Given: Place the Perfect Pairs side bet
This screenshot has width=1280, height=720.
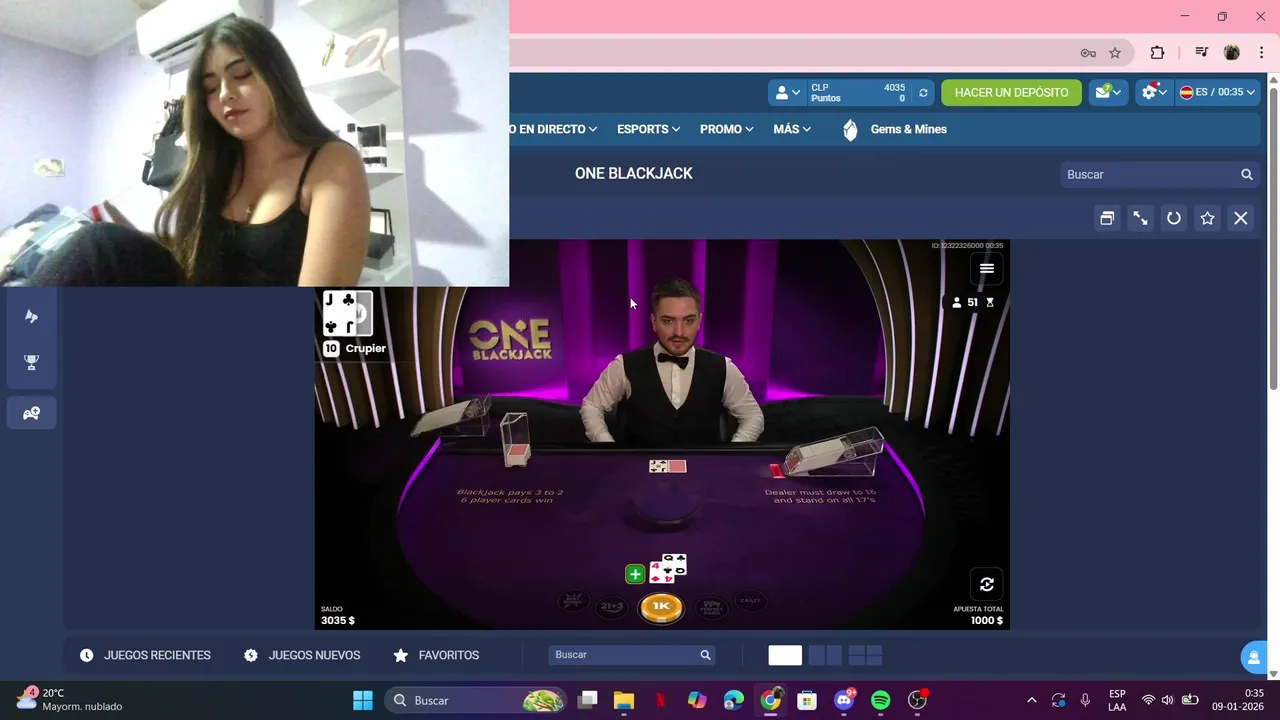Looking at the screenshot, I should pyautogui.click(x=711, y=606).
